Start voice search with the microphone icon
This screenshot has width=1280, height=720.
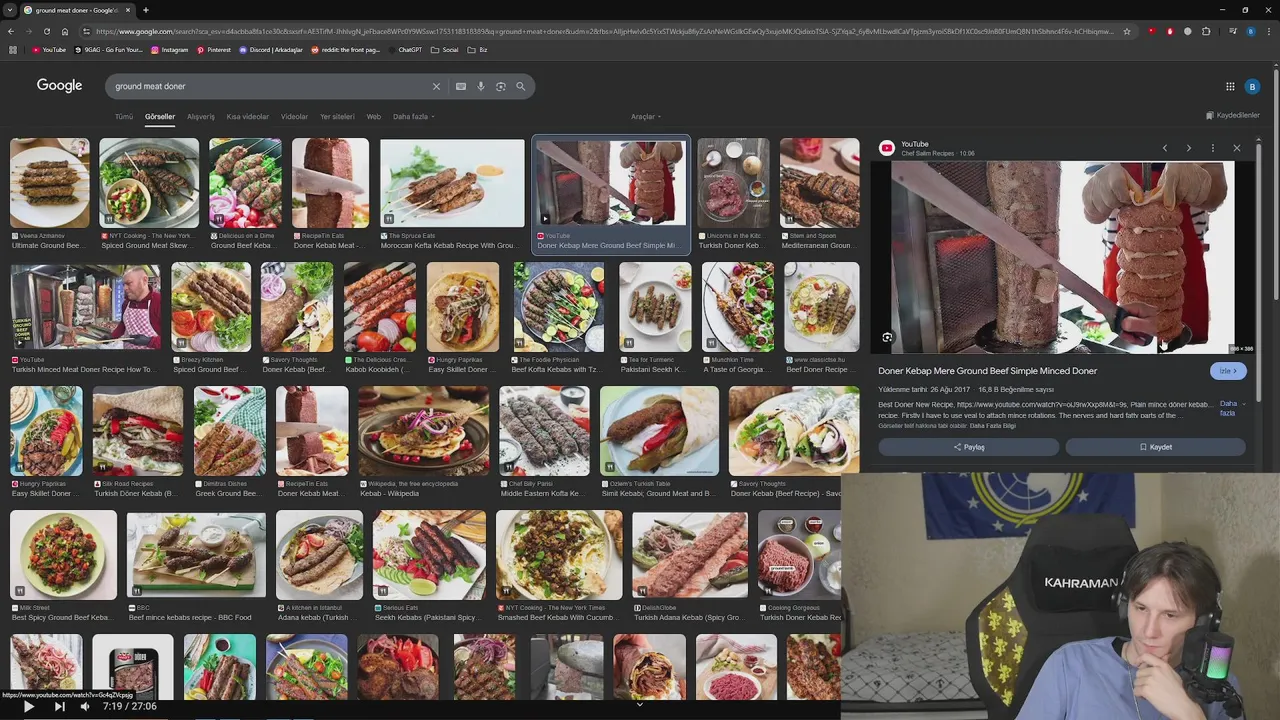(x=481, y=86)
